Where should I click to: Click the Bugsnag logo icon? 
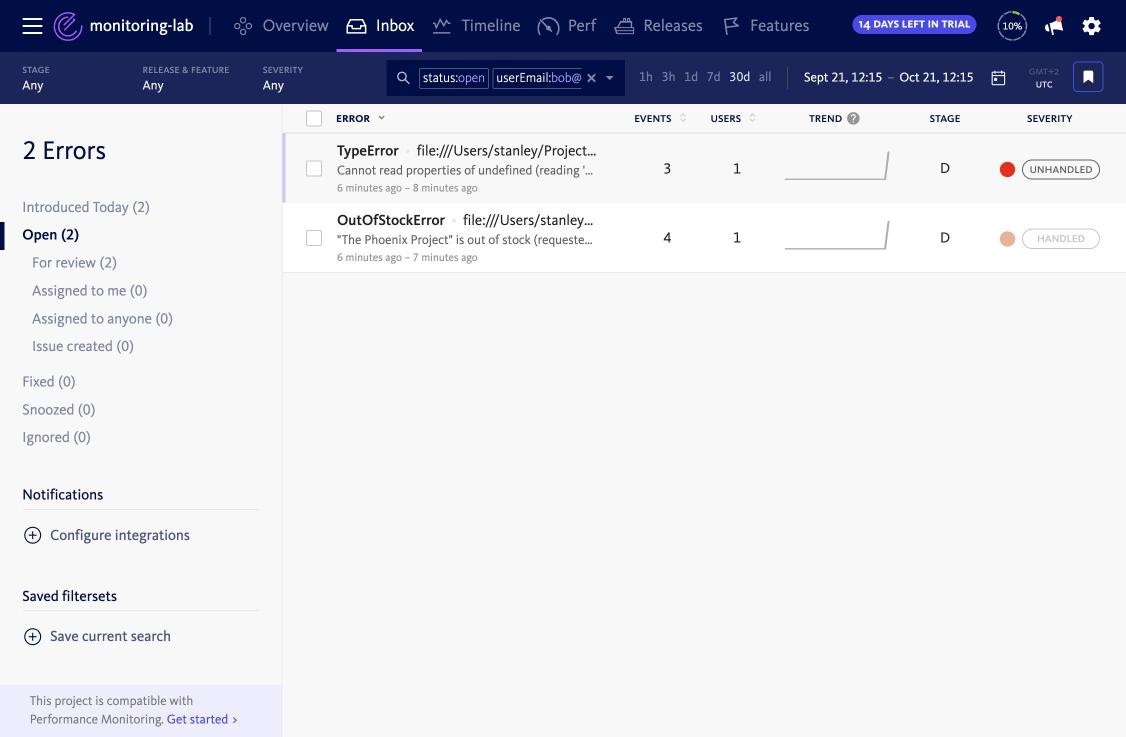68,26
